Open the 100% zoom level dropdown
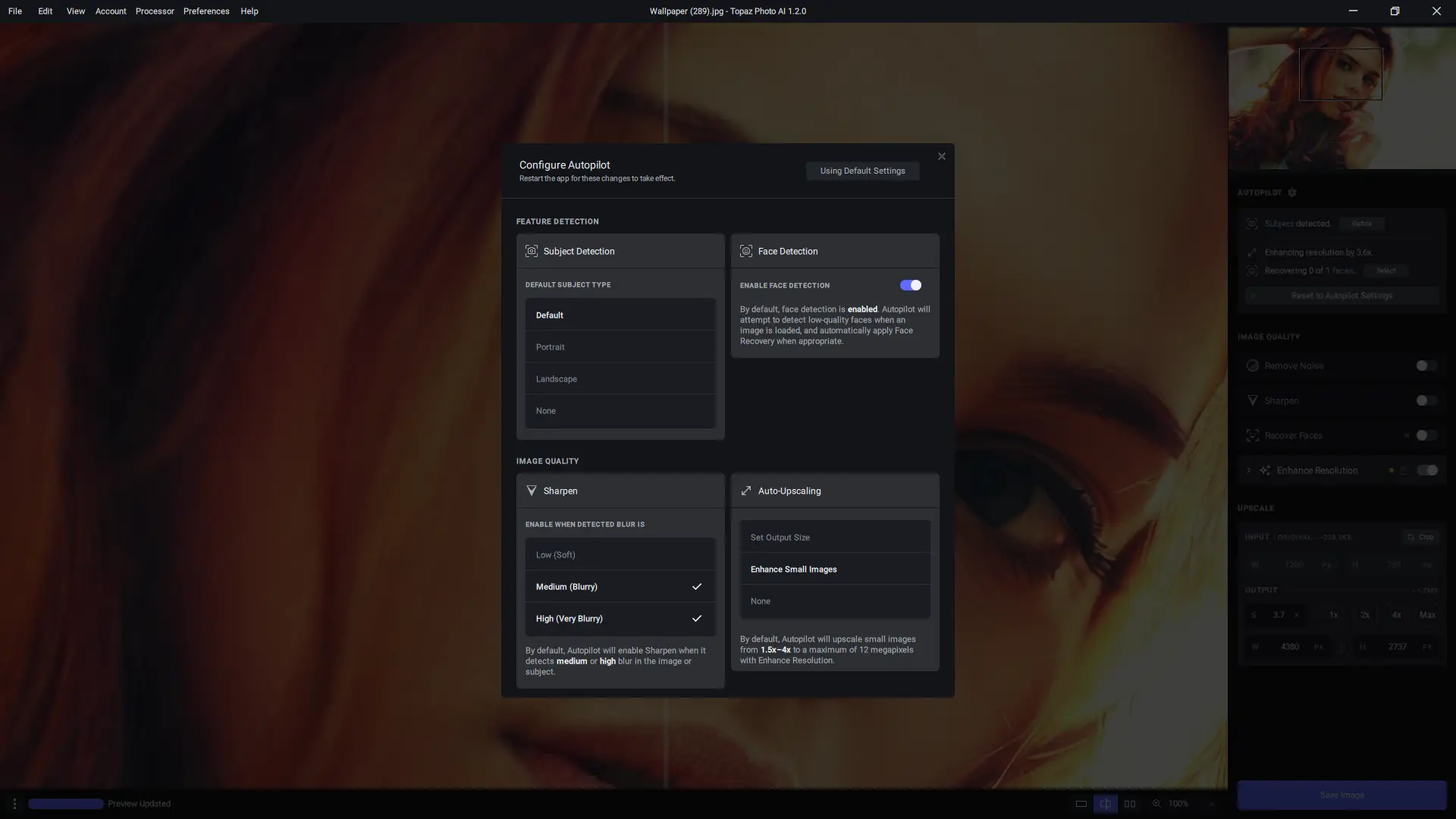This screenshot has height=819, width=1456. pos(1178,804)
